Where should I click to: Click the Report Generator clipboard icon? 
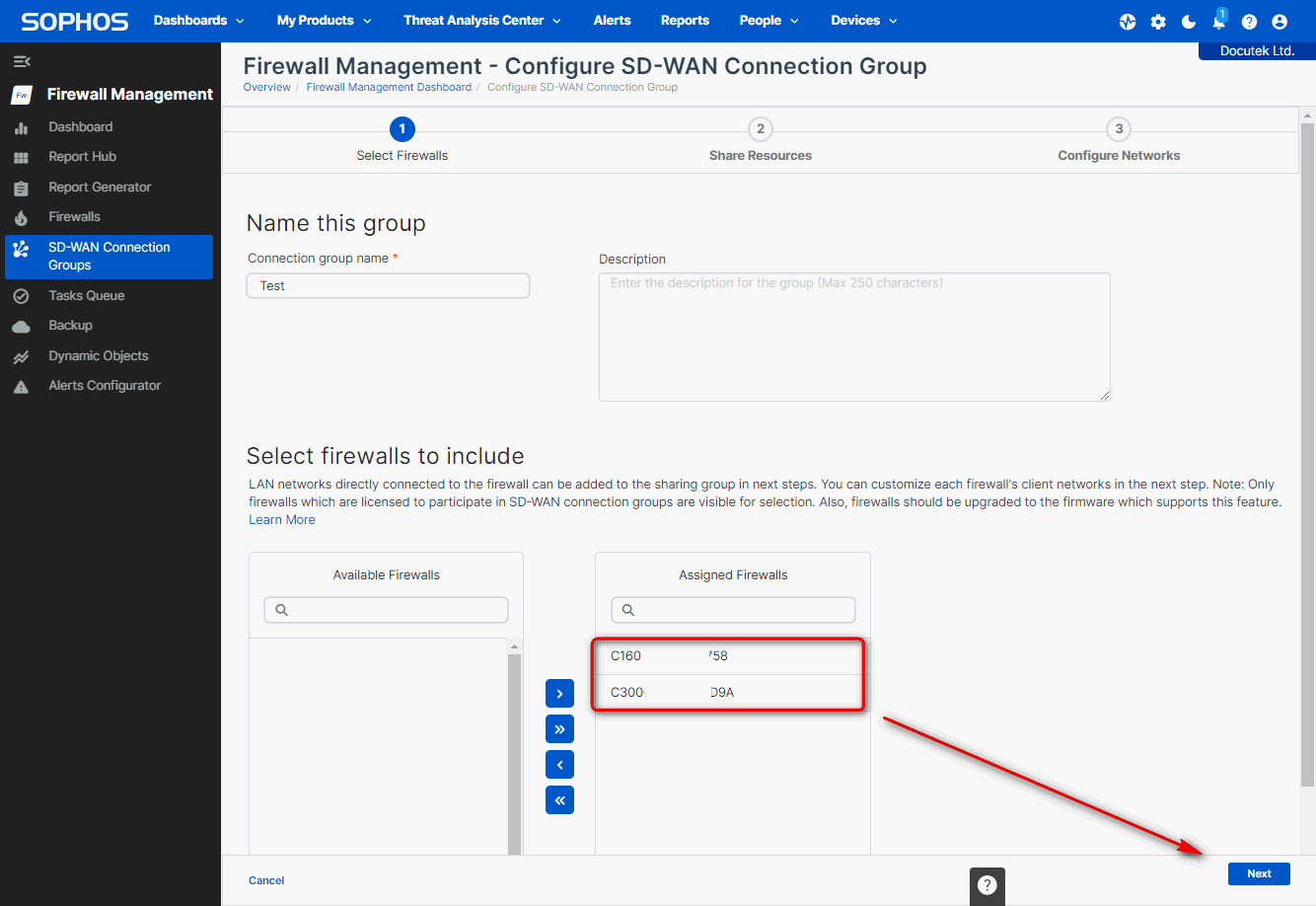21,188
